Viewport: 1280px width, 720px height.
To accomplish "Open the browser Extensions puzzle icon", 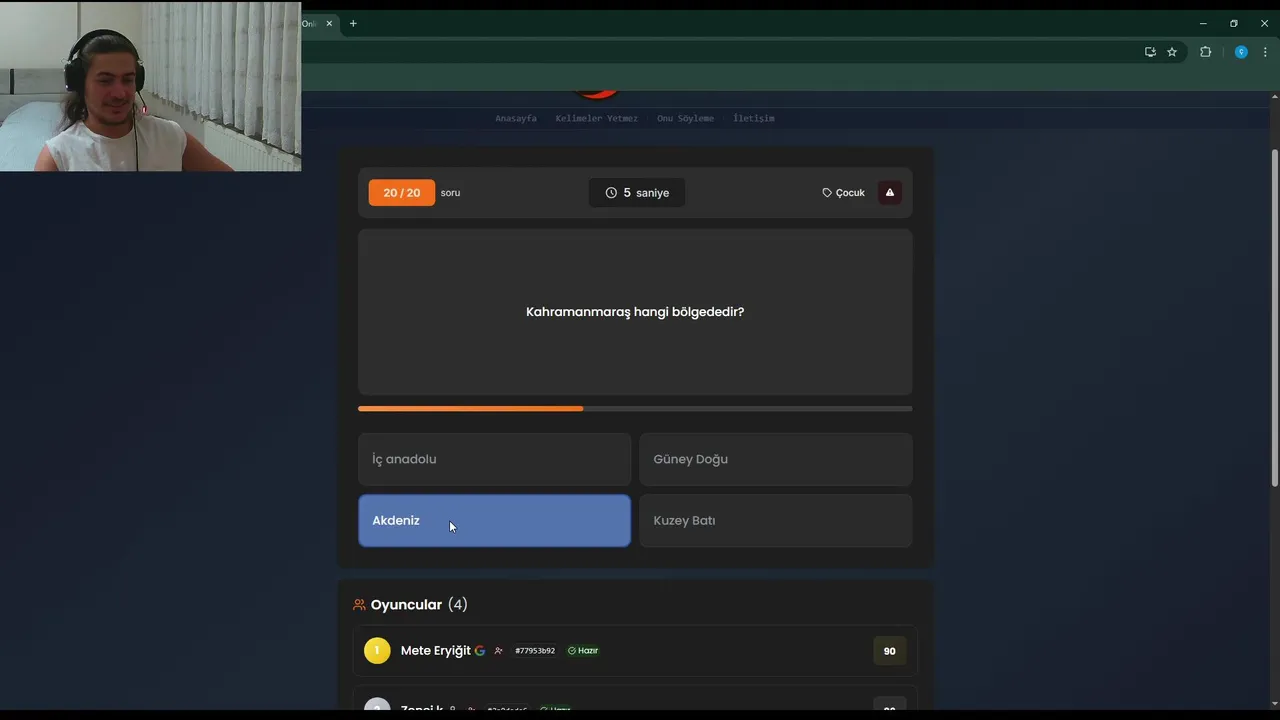I will click(1205, 52).
